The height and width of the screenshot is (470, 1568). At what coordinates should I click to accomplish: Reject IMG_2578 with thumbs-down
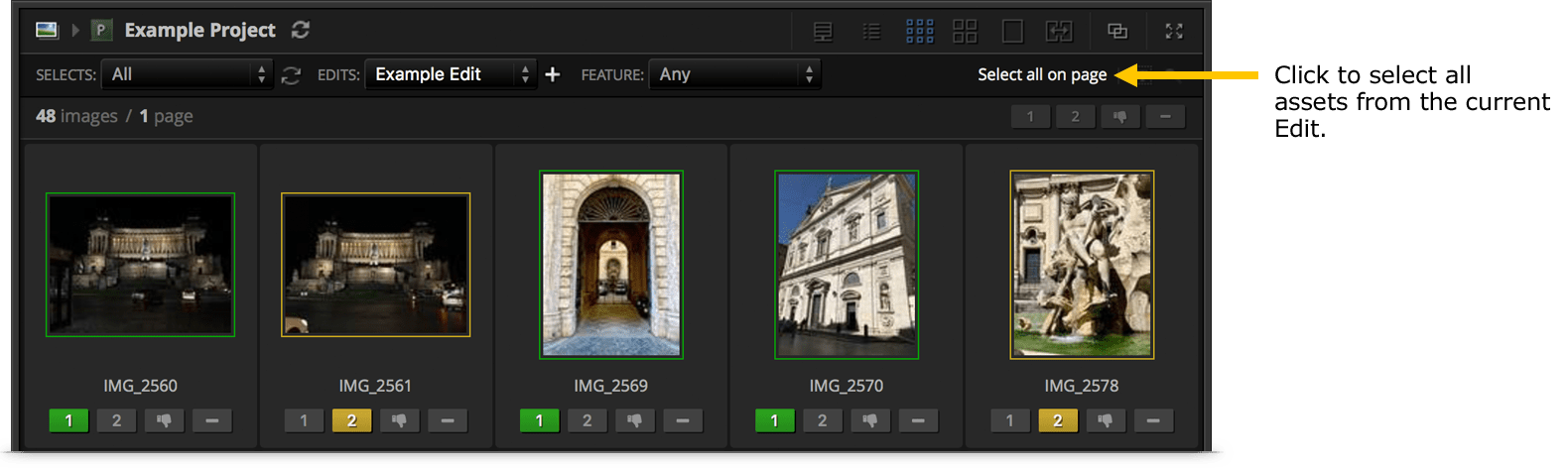tap(1105, 420)
